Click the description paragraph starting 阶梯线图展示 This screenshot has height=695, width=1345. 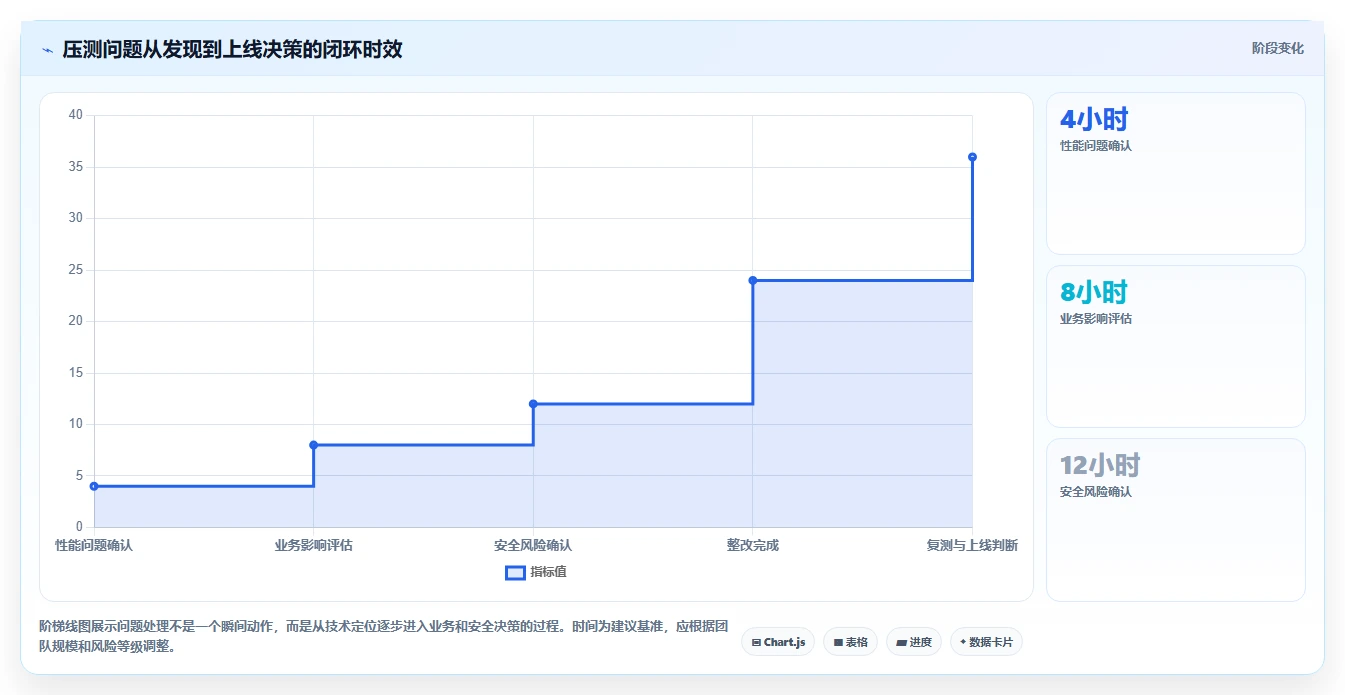[x=385, y=636]
